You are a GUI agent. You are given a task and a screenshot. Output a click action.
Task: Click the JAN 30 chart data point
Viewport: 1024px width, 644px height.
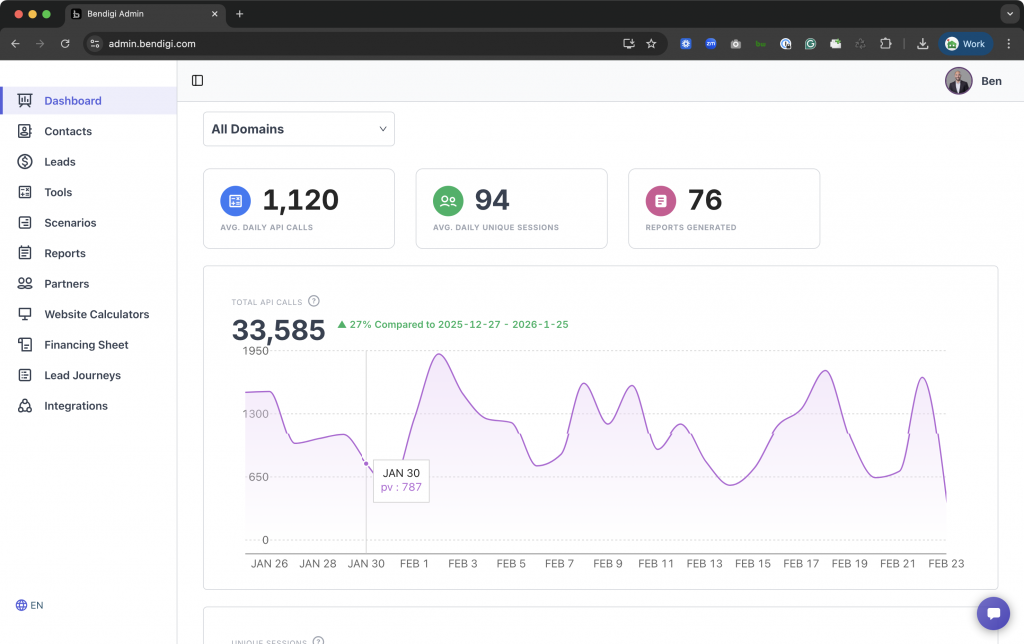coord(366,463)
